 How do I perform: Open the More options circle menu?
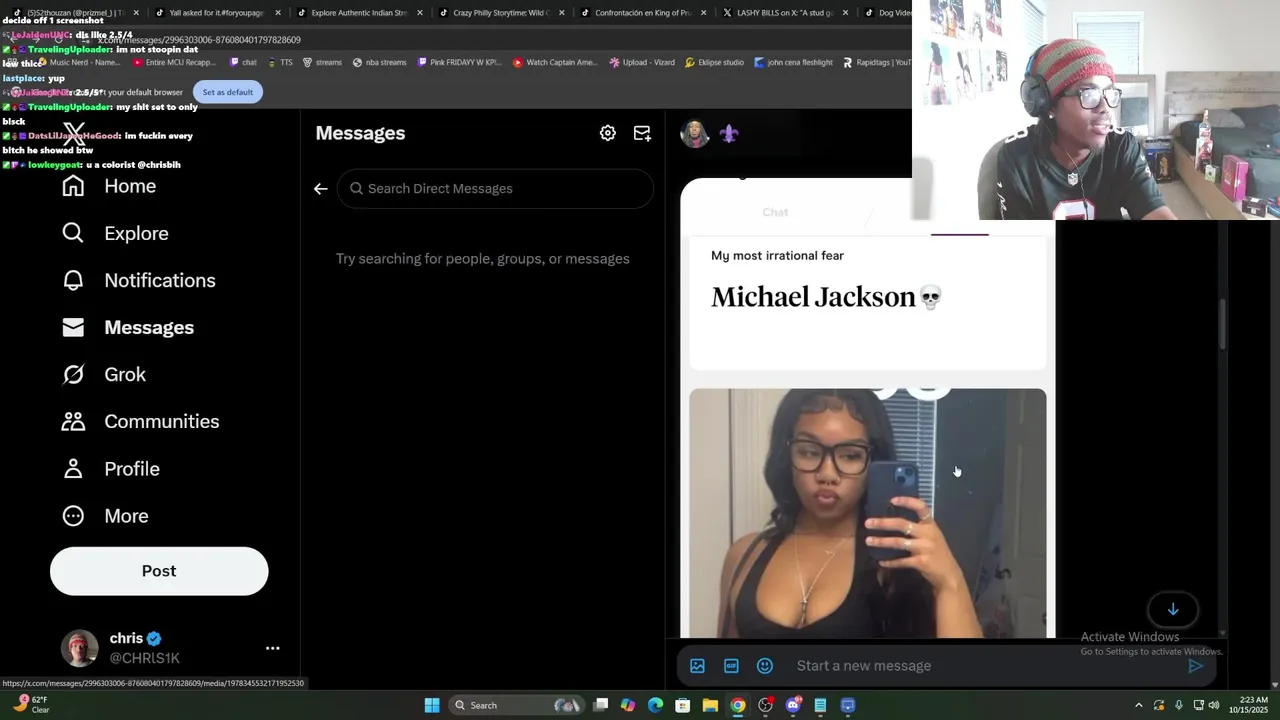(x=73, y=516)
